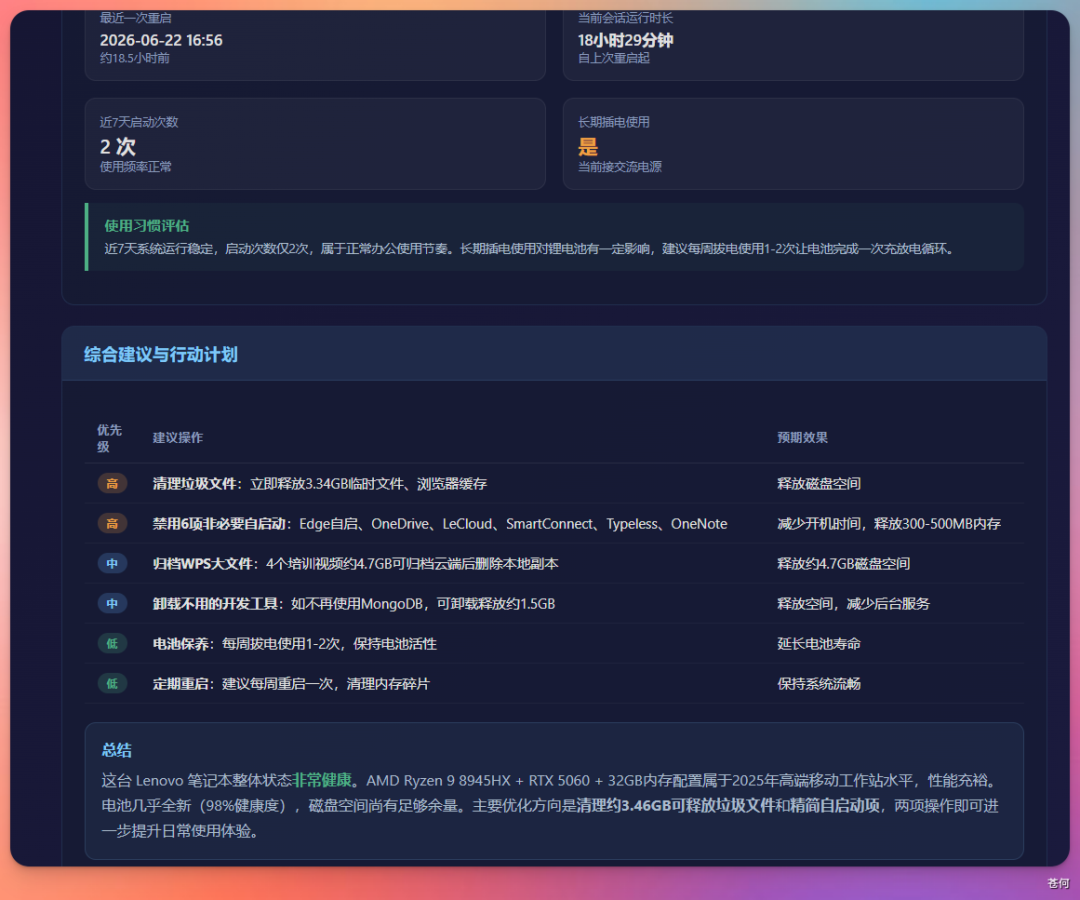The height and width of the screenshot is (900, 1080).
Task: Click the 长期插电使用 card label
Action: coord(613,122)
